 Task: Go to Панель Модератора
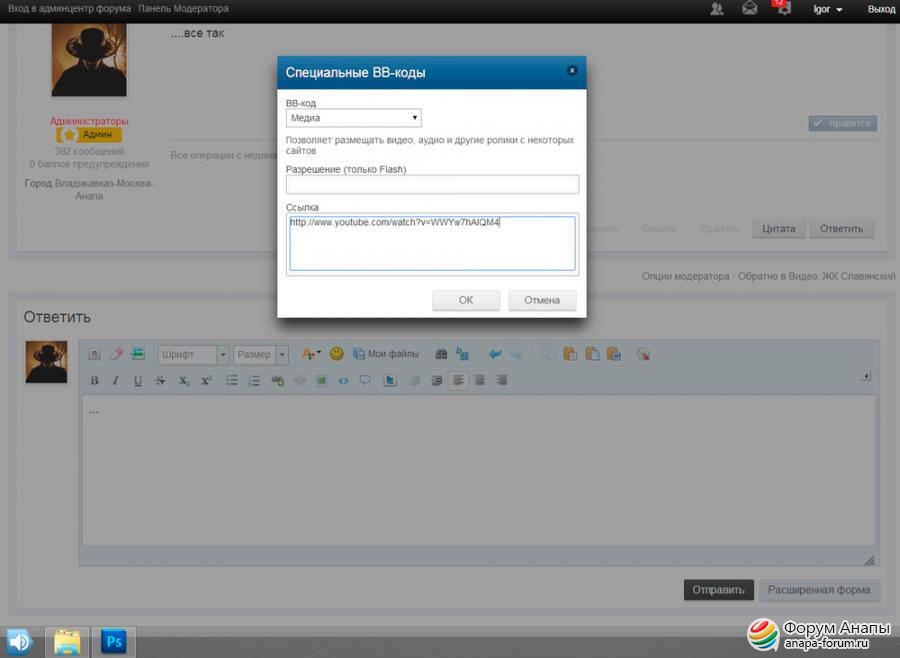pos(183,9)
